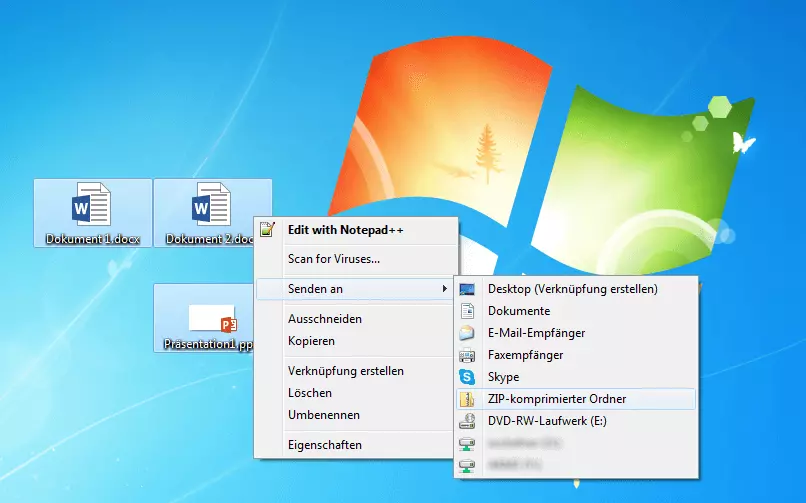Open the Senden an menu entry
This screenshot has width=806, height=503.
pyautogui.click(x=356, y=289)
